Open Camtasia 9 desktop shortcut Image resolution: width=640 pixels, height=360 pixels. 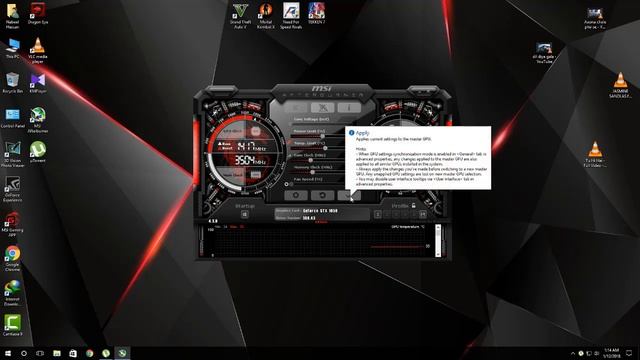(13, 325)
